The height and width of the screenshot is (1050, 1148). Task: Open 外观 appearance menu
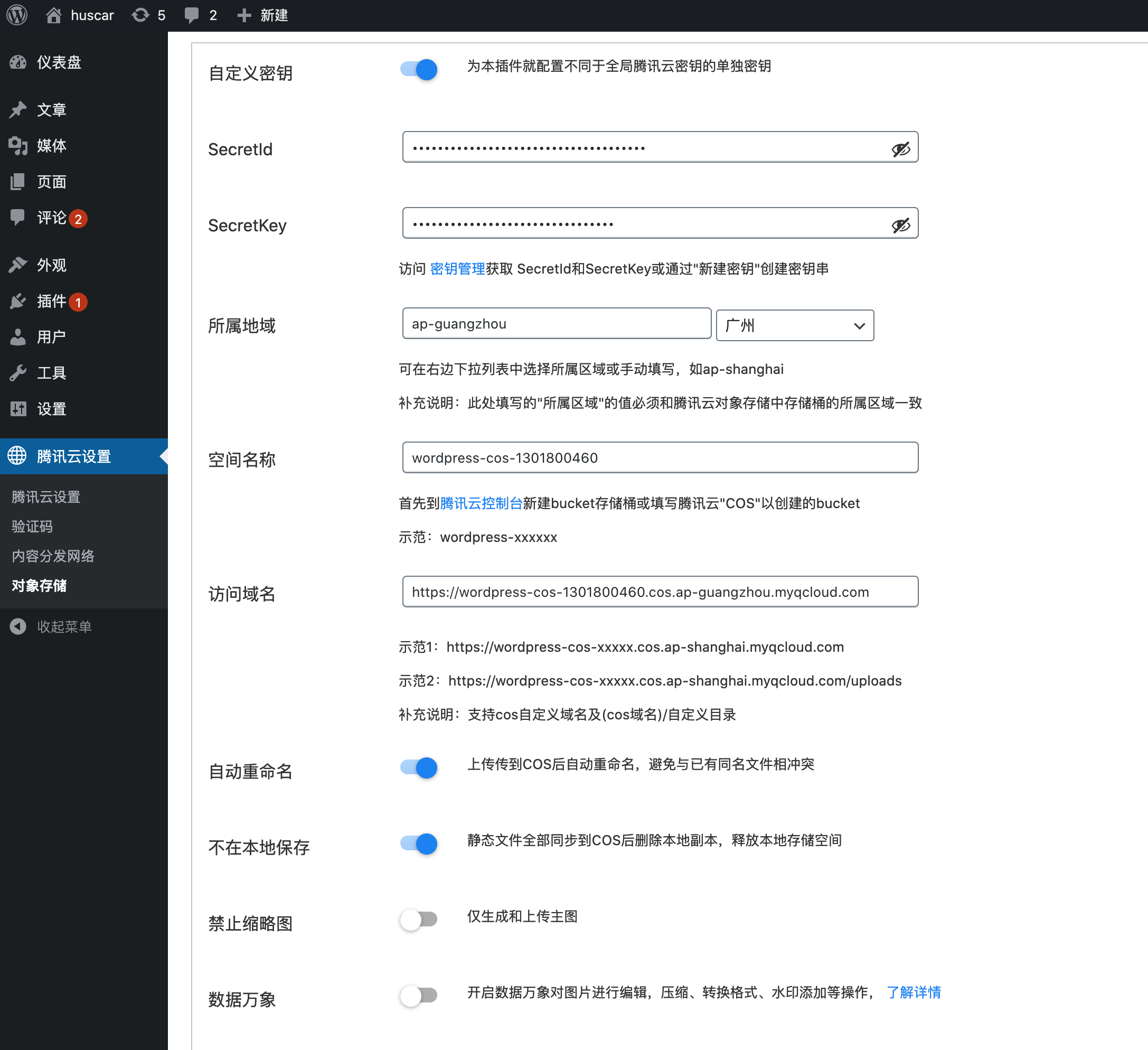click(84, 265)
